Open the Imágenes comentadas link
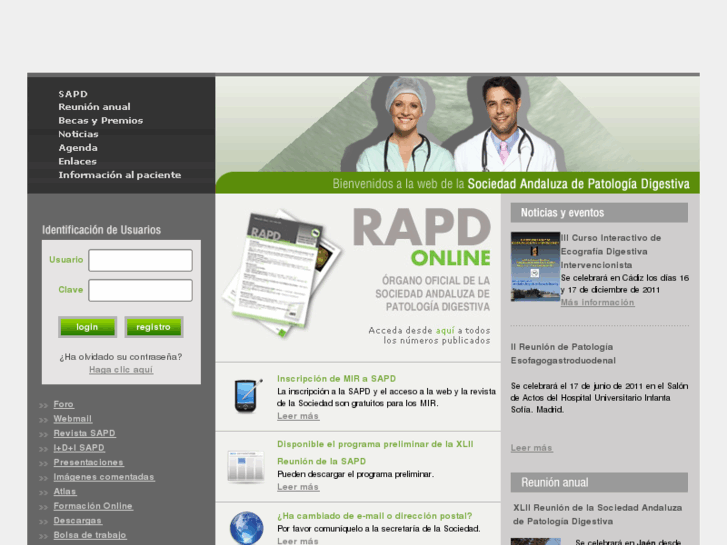This screenshot has height=545, width=727. [104, 477]
